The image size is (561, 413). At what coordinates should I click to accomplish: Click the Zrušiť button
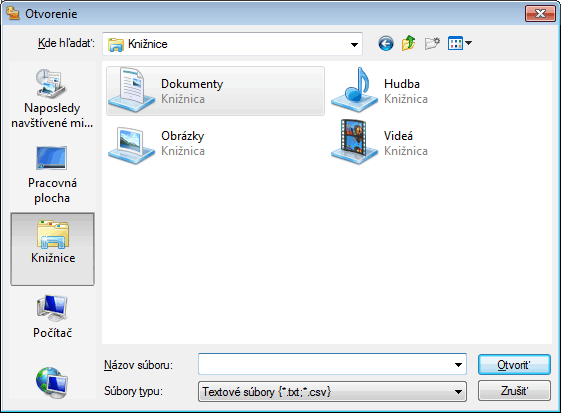[514, 390]
